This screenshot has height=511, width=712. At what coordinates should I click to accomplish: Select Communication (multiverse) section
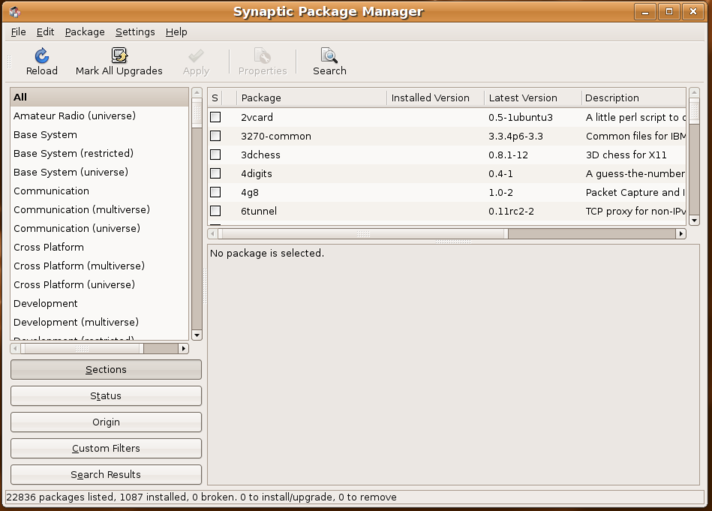point(99,209)
